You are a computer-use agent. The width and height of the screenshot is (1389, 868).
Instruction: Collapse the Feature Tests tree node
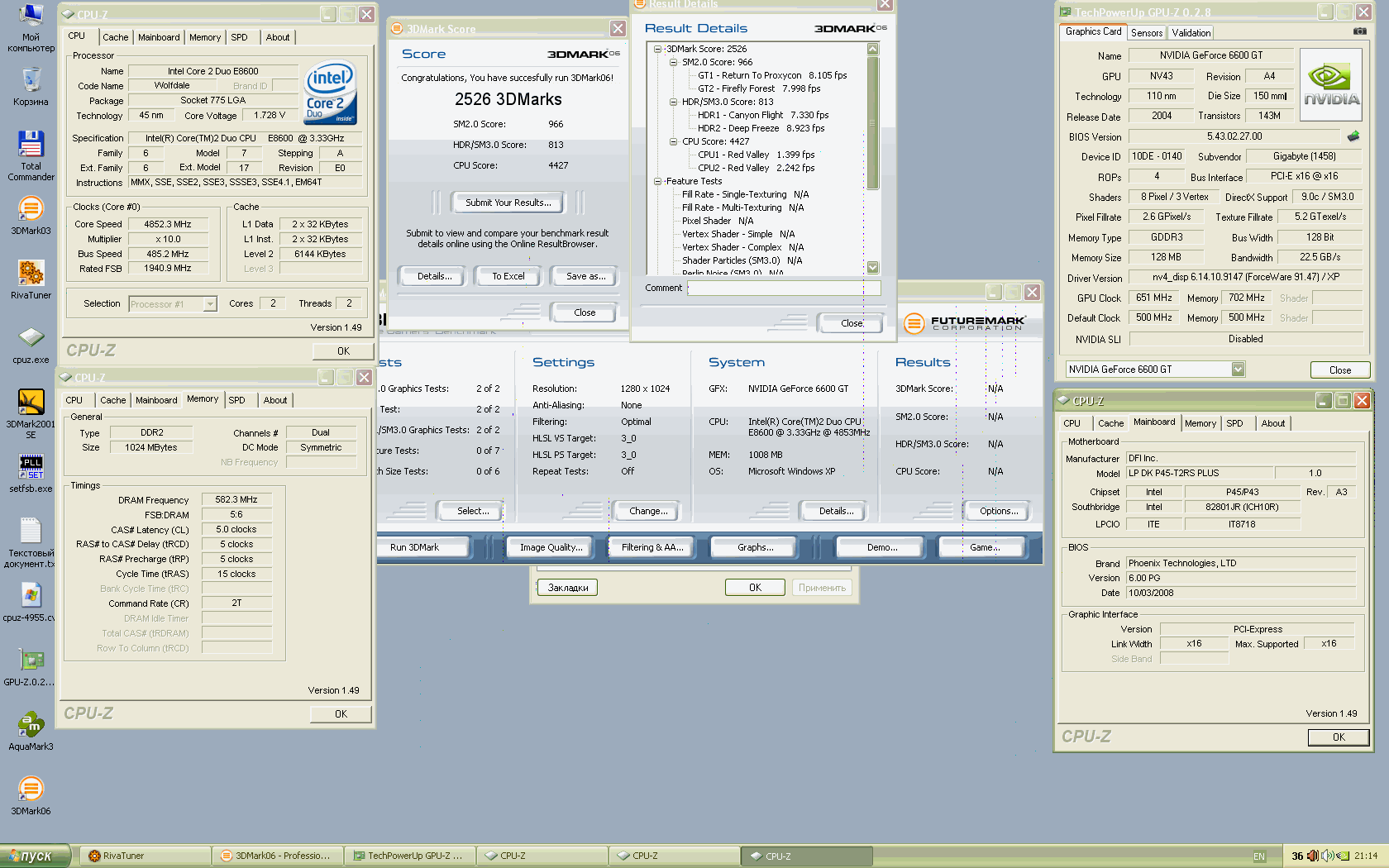[658, 181]
